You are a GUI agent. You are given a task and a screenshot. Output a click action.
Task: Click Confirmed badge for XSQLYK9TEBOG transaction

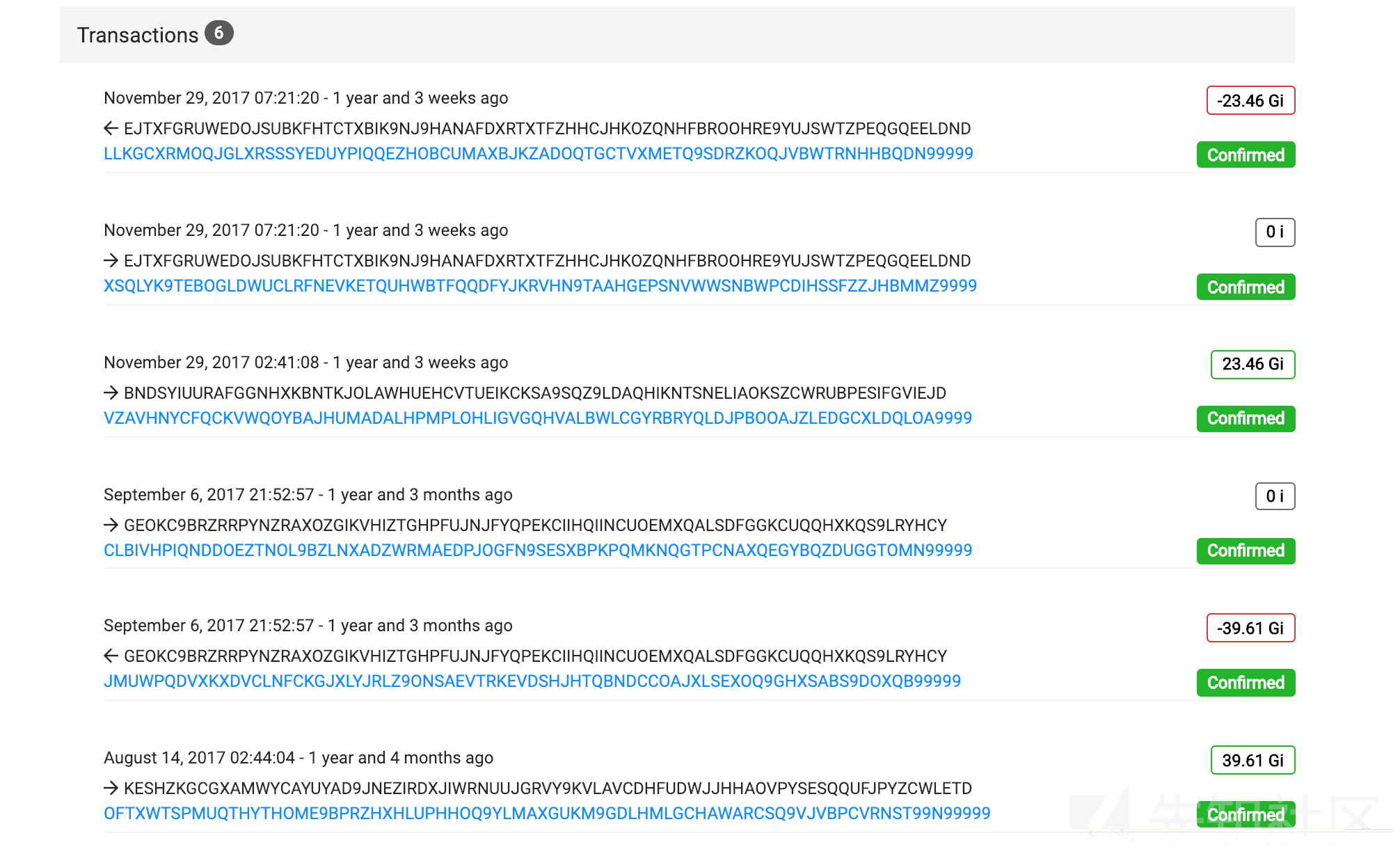1246,287
